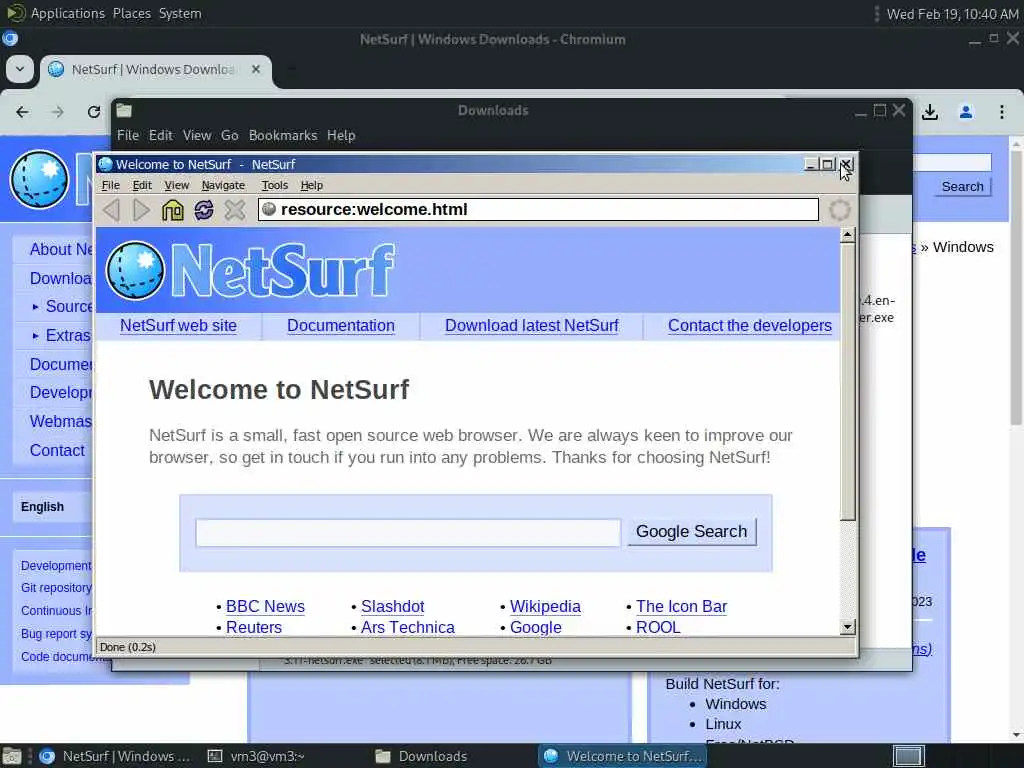The image size is (1024, 768).
Task: Click the Google search text box
Action: [408, 532]
